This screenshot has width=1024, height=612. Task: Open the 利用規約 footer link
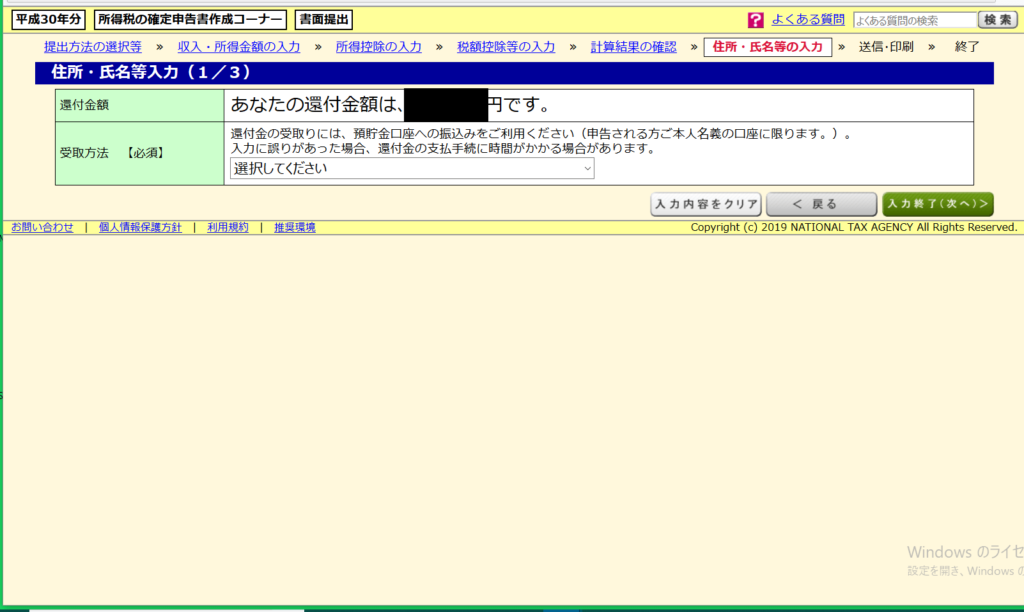pos(228,227)
